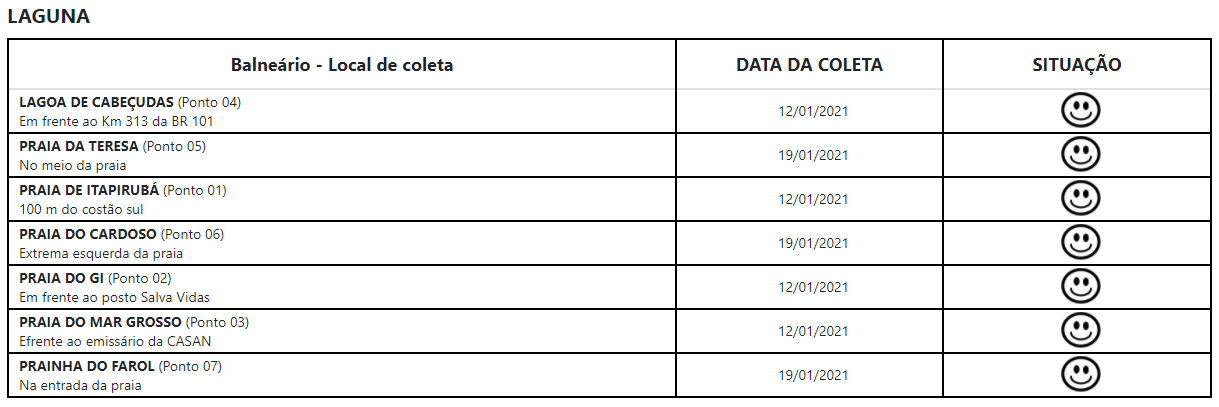Click smiley icon for Praia do Cardoso
The image size is (1219, 407).
(1079, 242)
